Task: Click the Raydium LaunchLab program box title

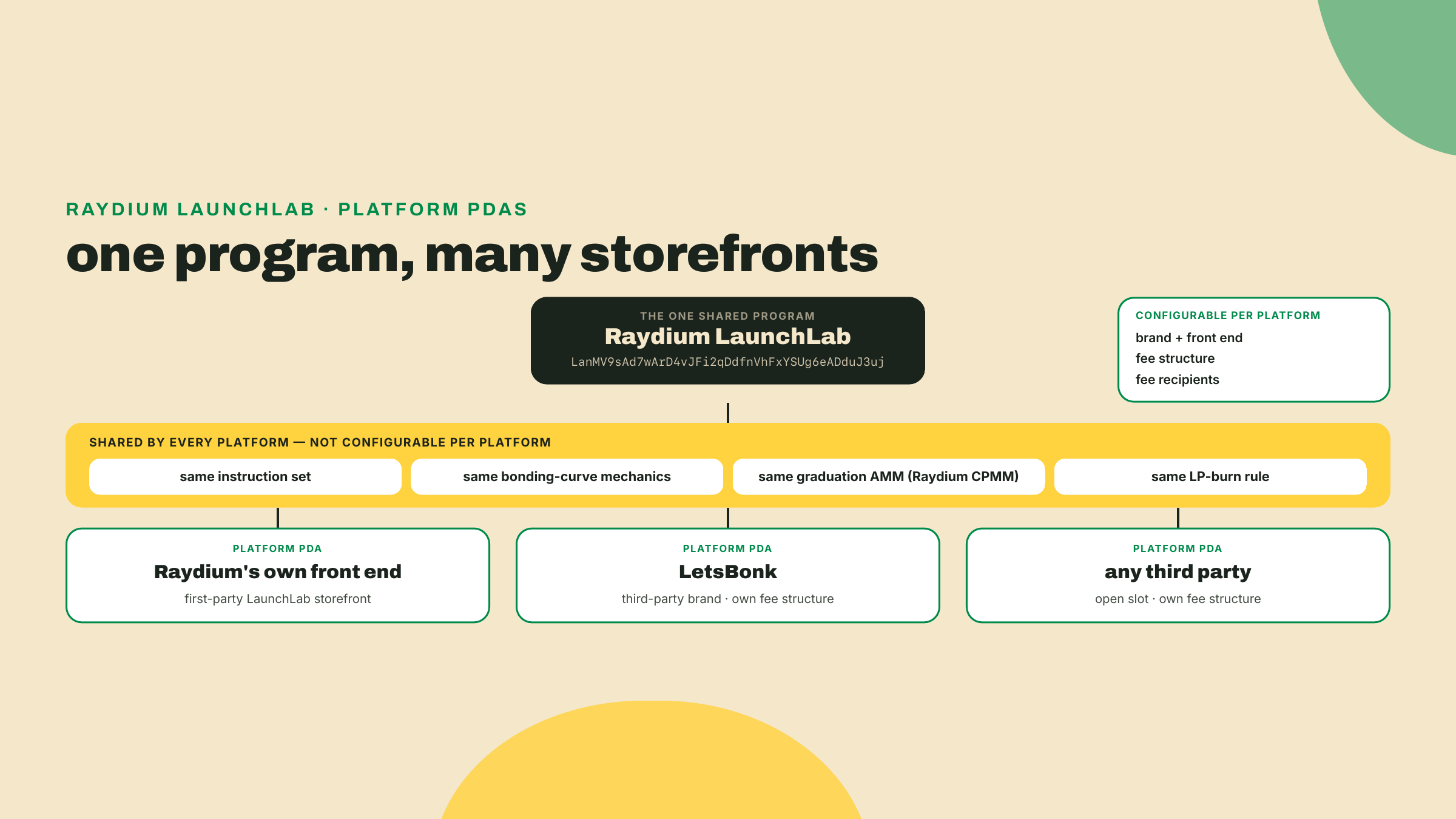Action: click(x=727, y=336)
